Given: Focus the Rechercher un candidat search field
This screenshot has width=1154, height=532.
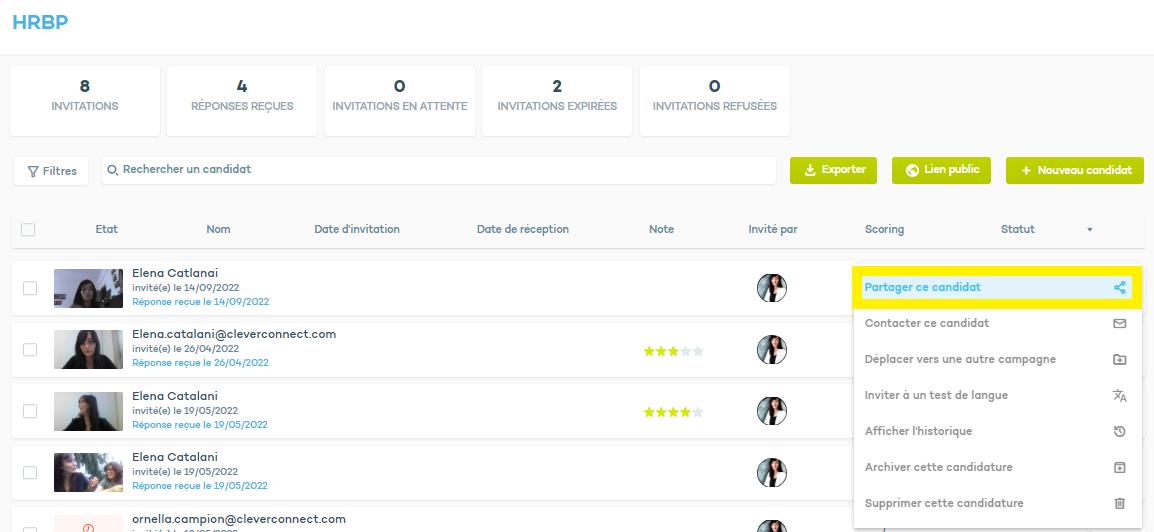Looking at the screenshot, I should (440, 170).
